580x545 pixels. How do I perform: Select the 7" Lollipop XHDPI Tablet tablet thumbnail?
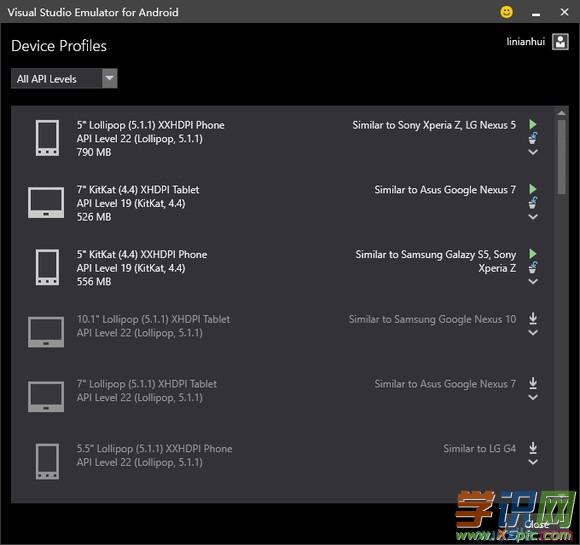[46, 397]
